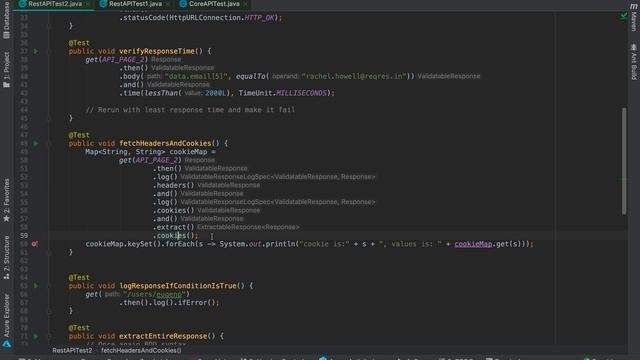Click the equalTo call in body assertion

pos(251,76)
